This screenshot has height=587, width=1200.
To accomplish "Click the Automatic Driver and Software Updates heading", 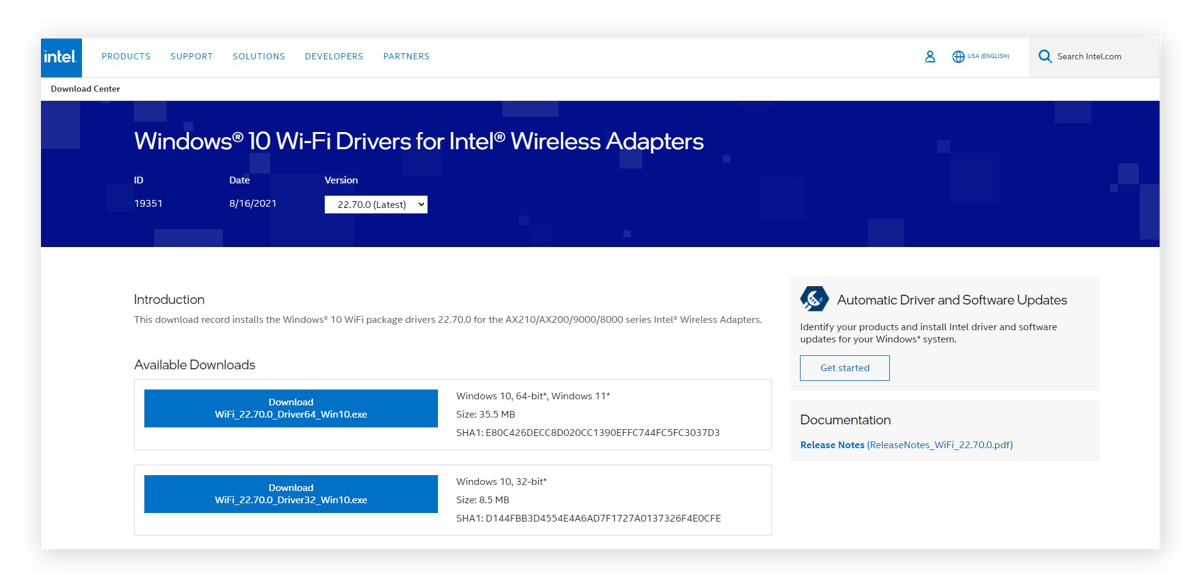I will 951,300.
